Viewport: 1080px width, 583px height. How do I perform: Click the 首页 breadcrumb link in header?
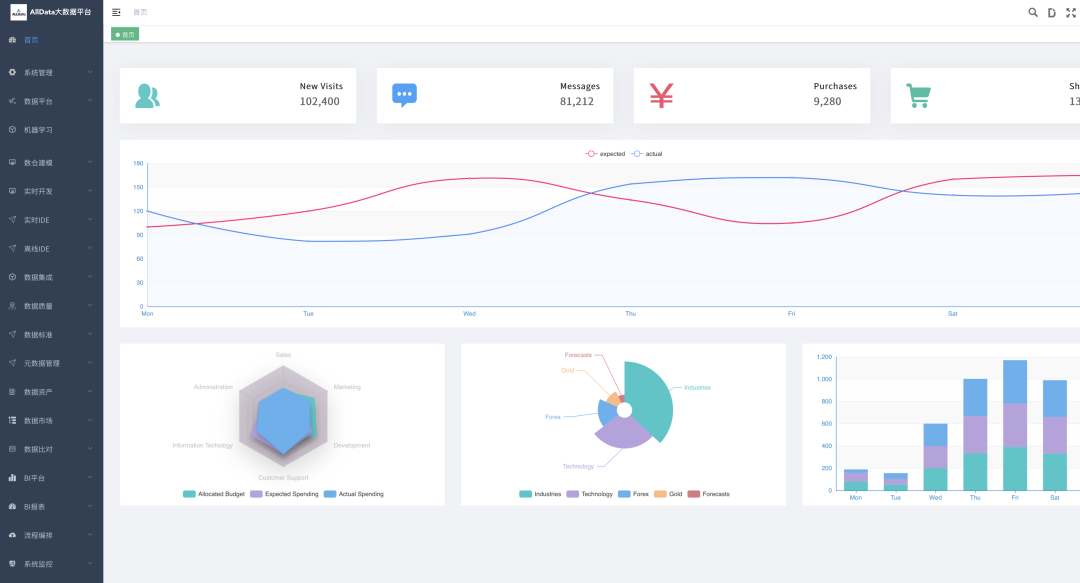click(x=140, y=12)
